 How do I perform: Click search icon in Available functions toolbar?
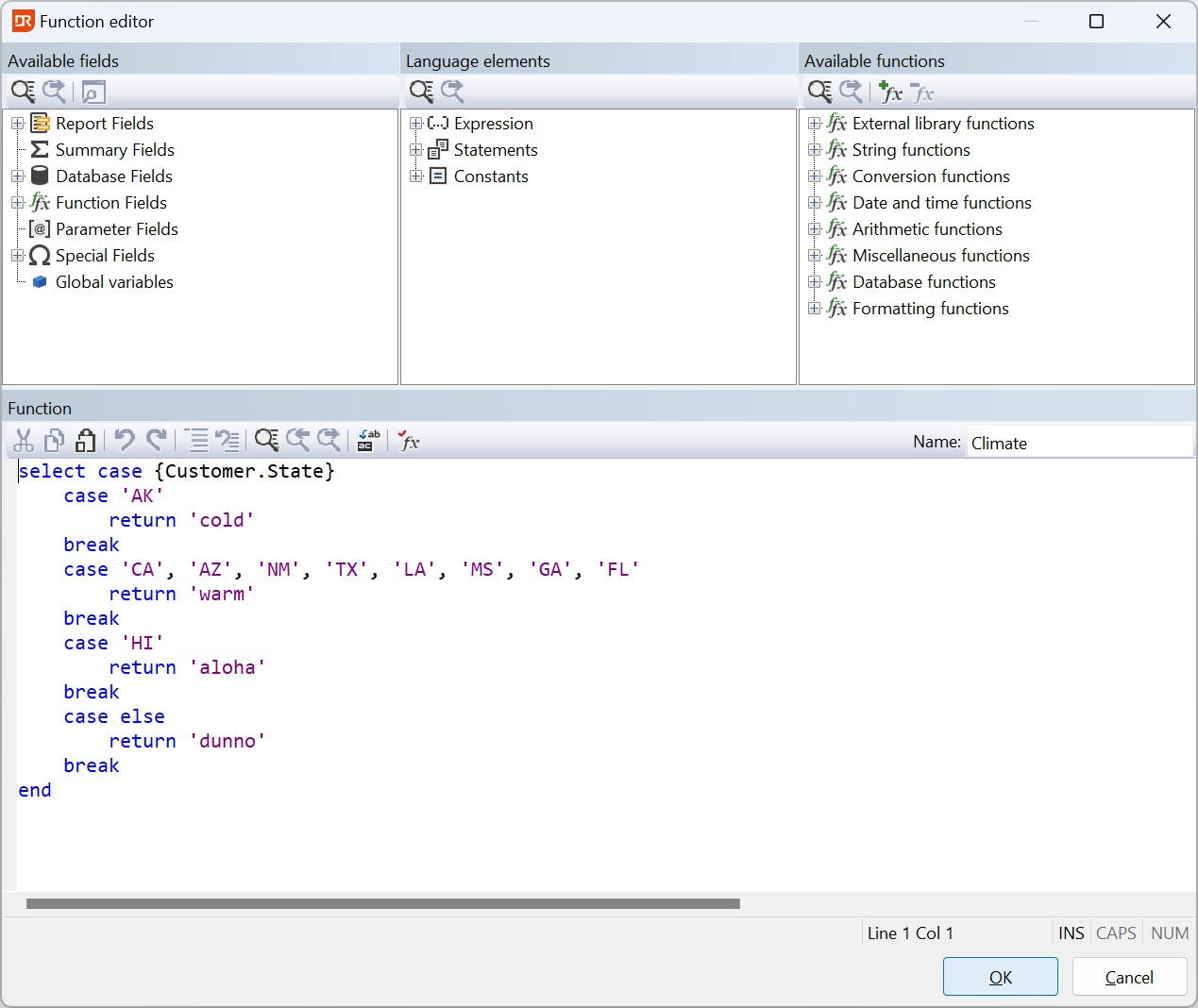819,92
